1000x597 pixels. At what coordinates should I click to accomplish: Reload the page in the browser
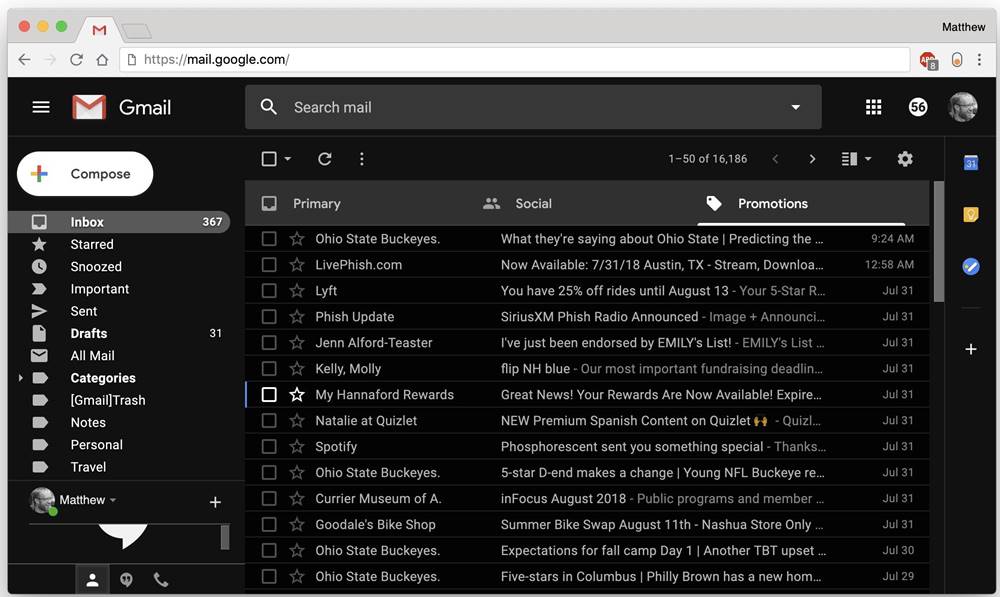pos(76,59)
